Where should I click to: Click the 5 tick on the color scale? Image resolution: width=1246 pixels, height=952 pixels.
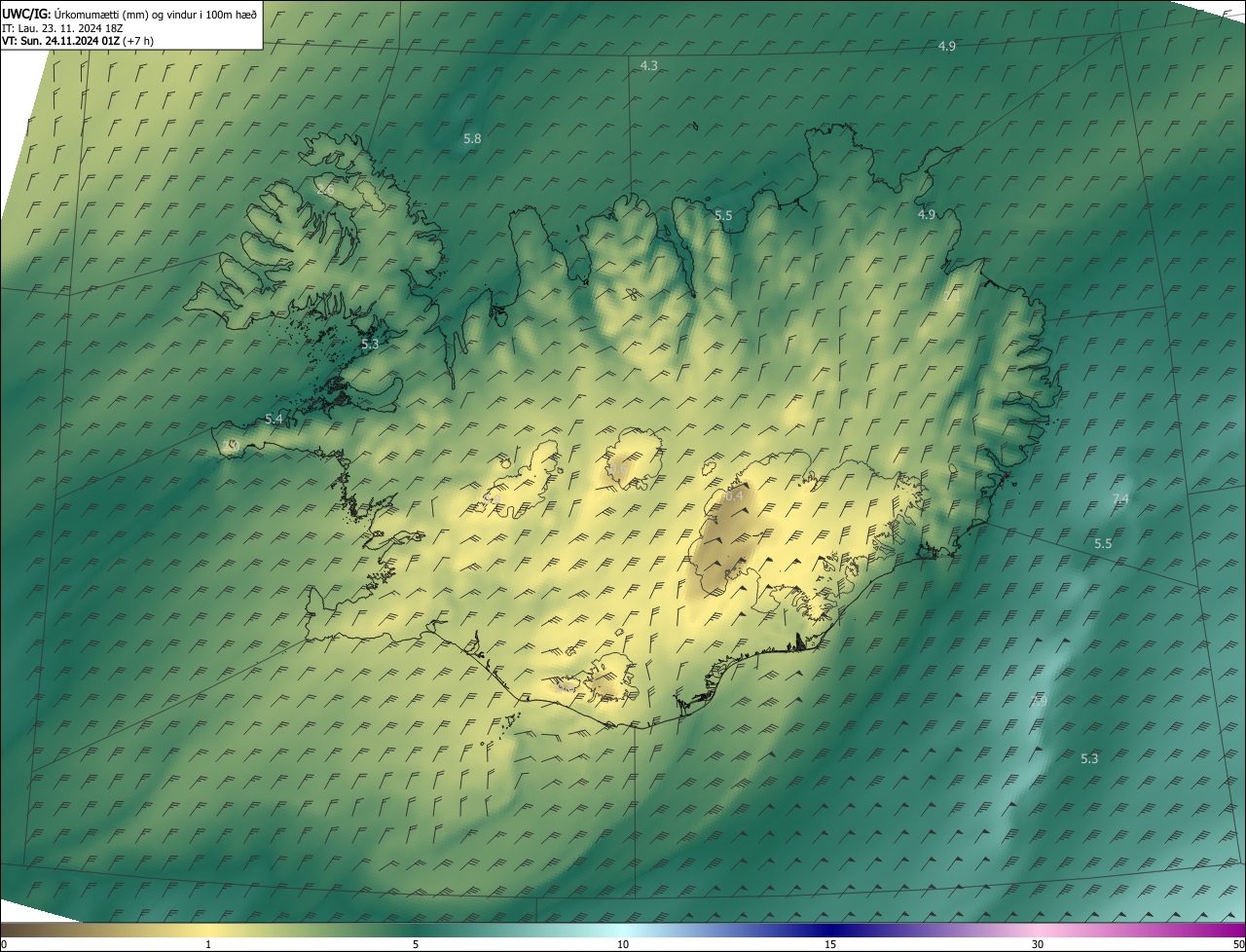[416, 944]
